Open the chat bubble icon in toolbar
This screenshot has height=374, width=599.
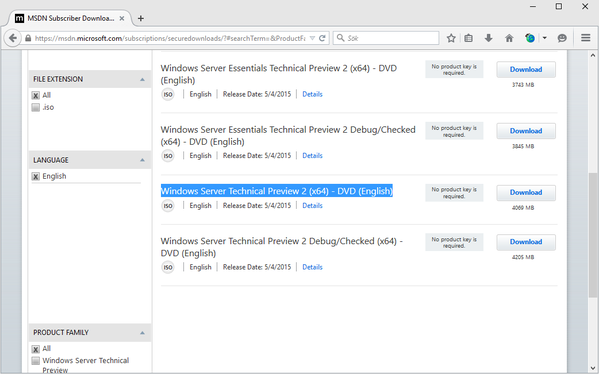pyautogui.click(x=562, y=38)
